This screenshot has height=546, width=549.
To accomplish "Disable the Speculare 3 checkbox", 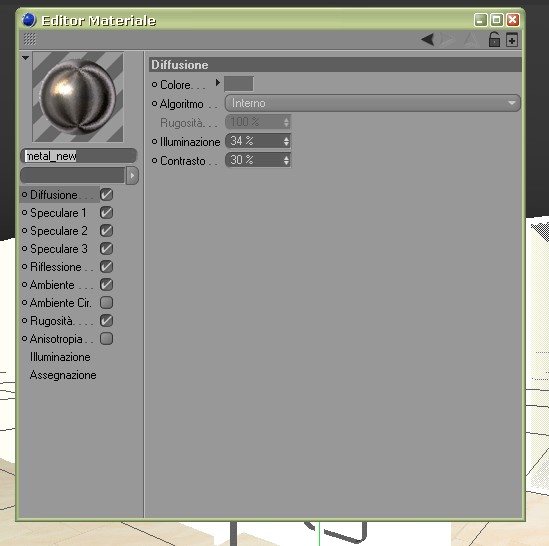I will (x=106, y=249).
